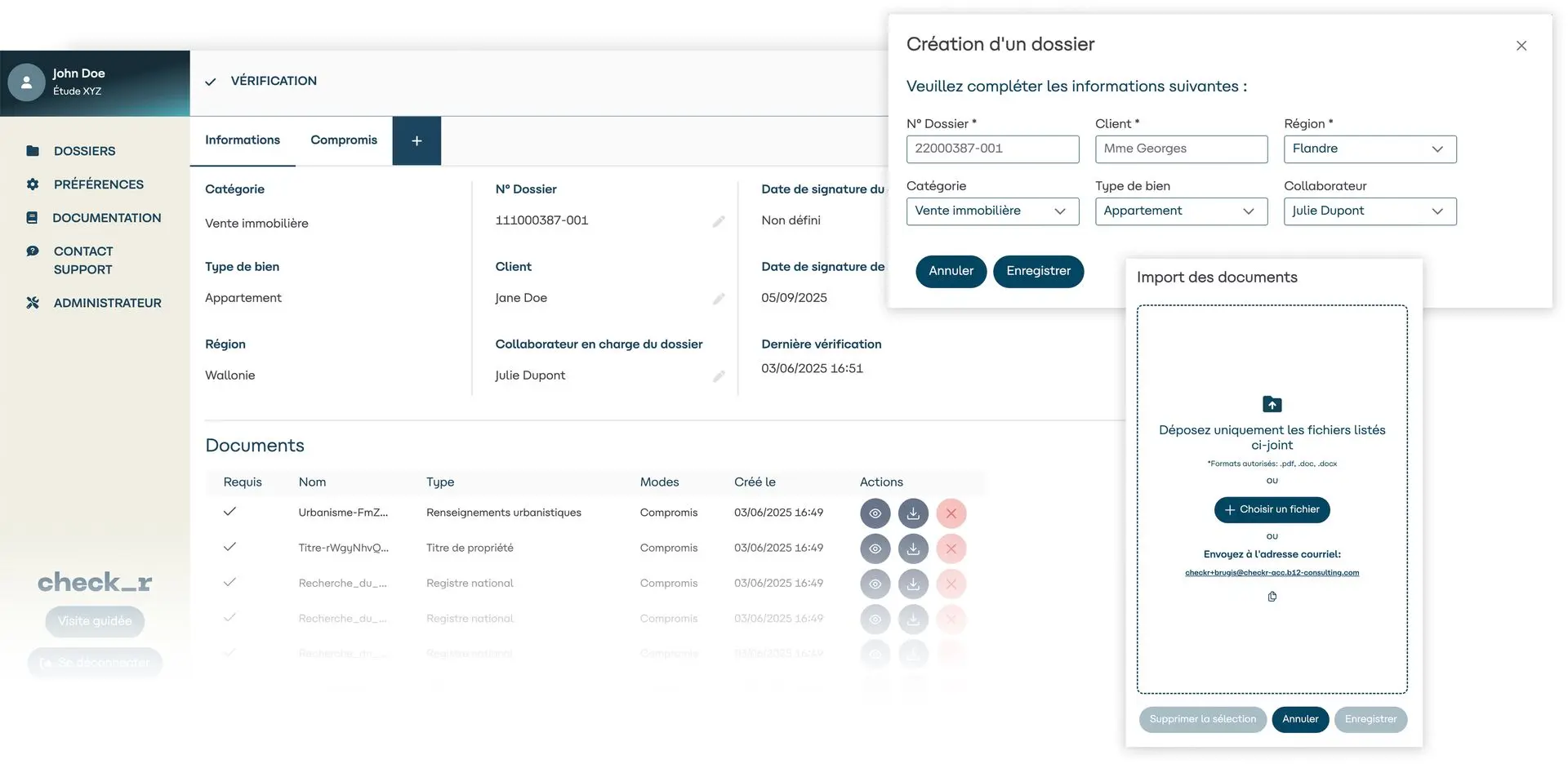Open the checkr import email address link
This screenshot has width=1568, height=764.
click(1272, 573)
